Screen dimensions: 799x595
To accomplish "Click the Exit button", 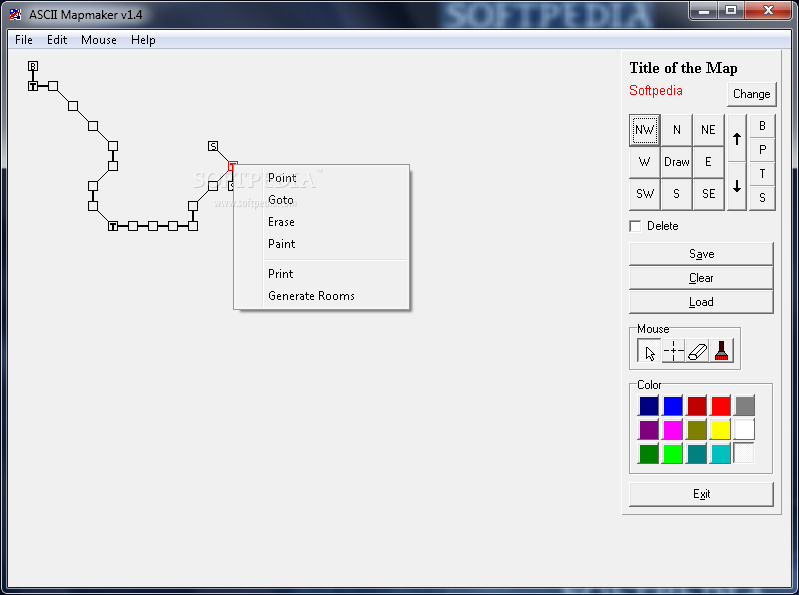I will click(701, 494).
